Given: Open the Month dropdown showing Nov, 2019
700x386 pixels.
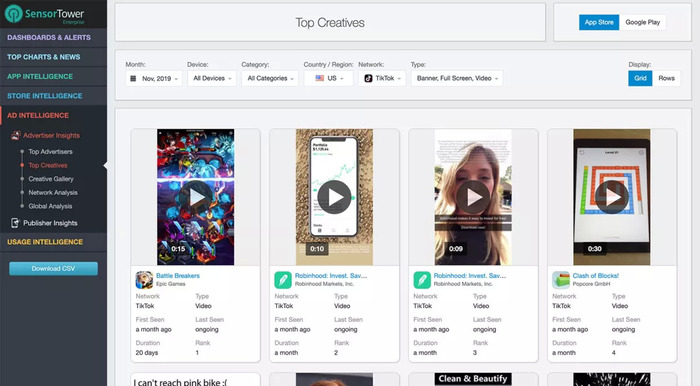Looking at the screenshot, I should [x=154, y=79].
